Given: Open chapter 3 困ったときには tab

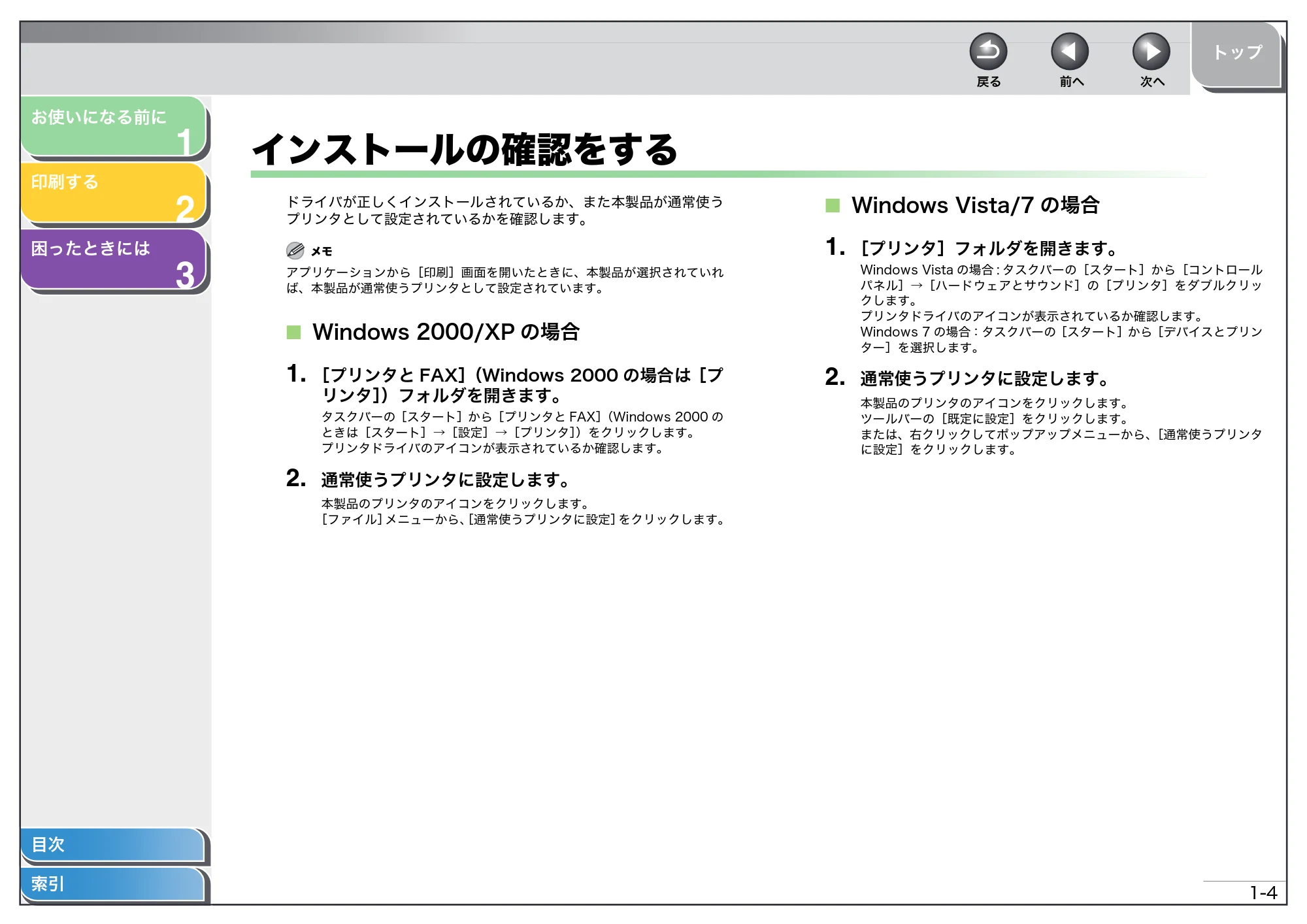Looking at the screenshot, I should (114, 259).
